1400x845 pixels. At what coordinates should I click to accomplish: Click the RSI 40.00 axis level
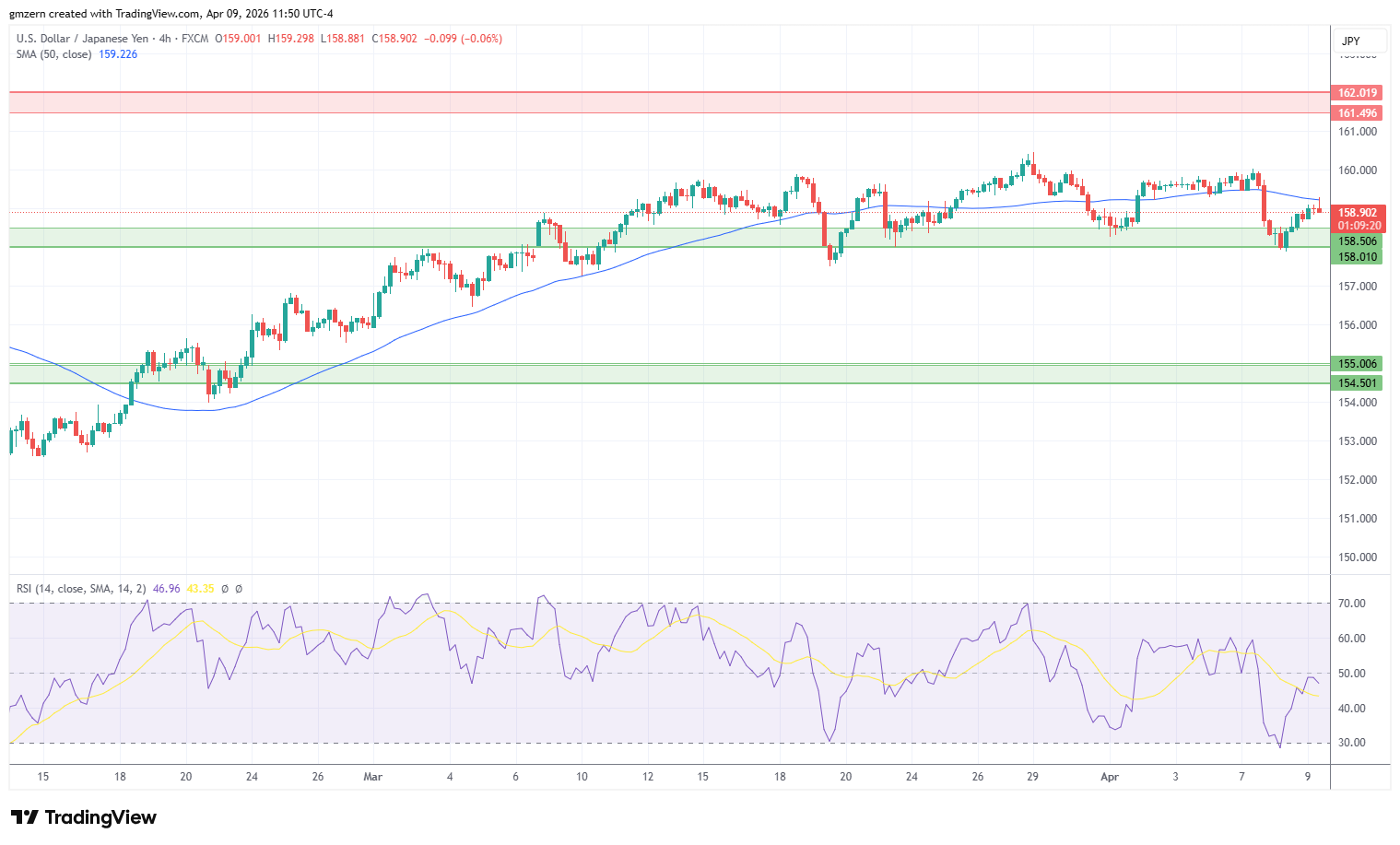1352,709
